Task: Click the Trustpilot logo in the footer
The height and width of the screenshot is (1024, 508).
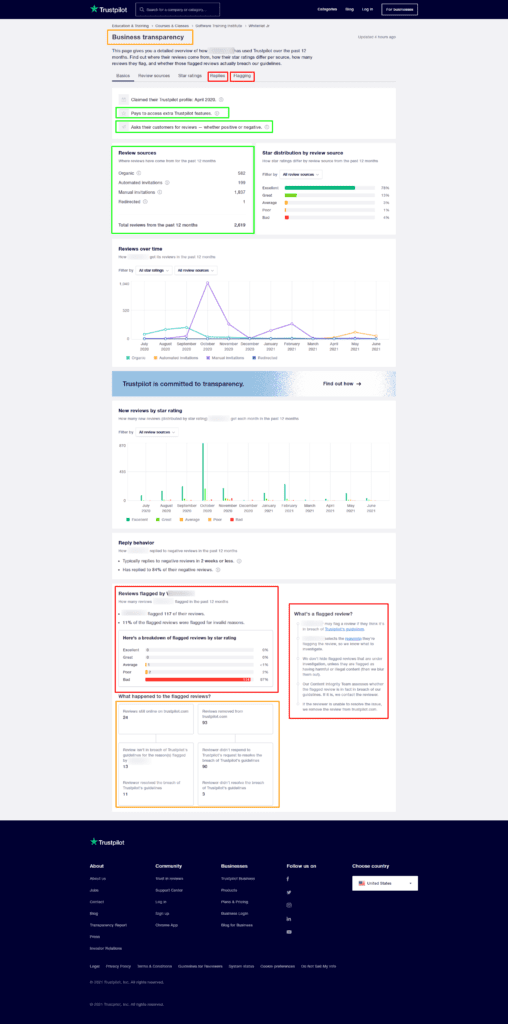Action: tap(106, 842)
